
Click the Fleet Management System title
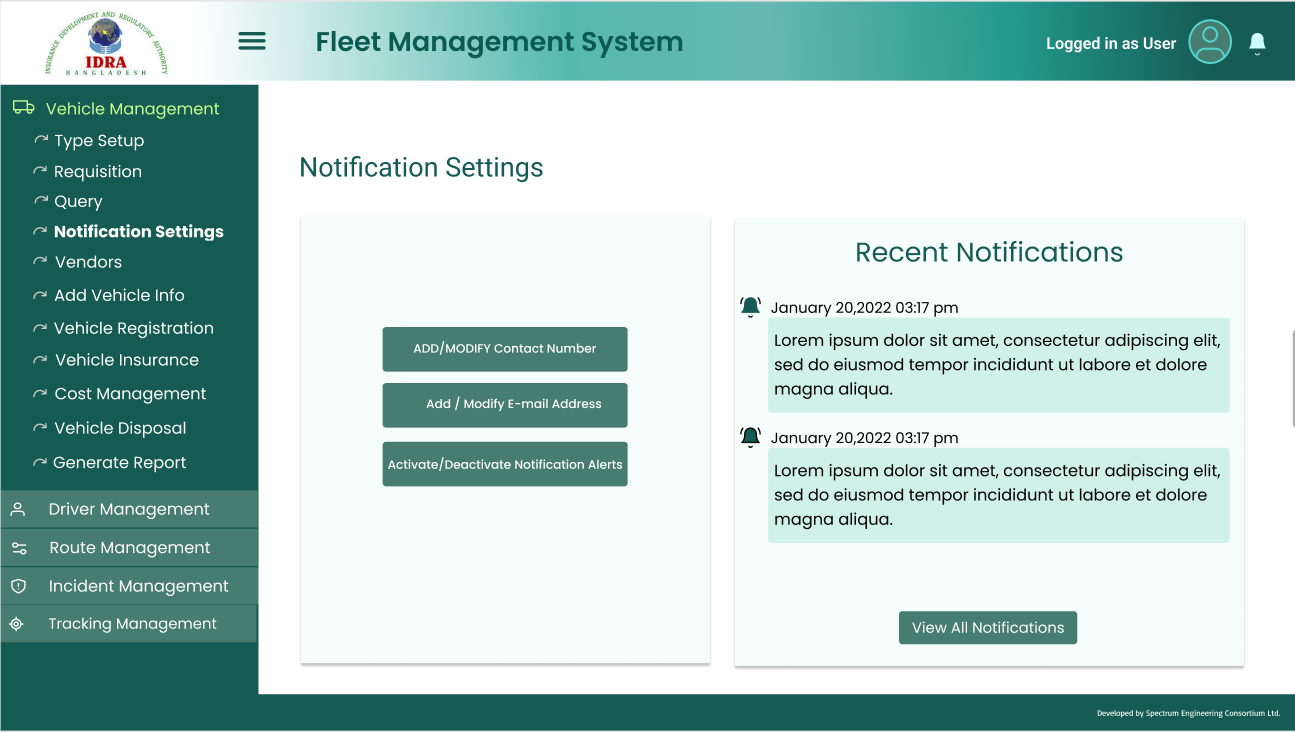(x=499, y=42)
